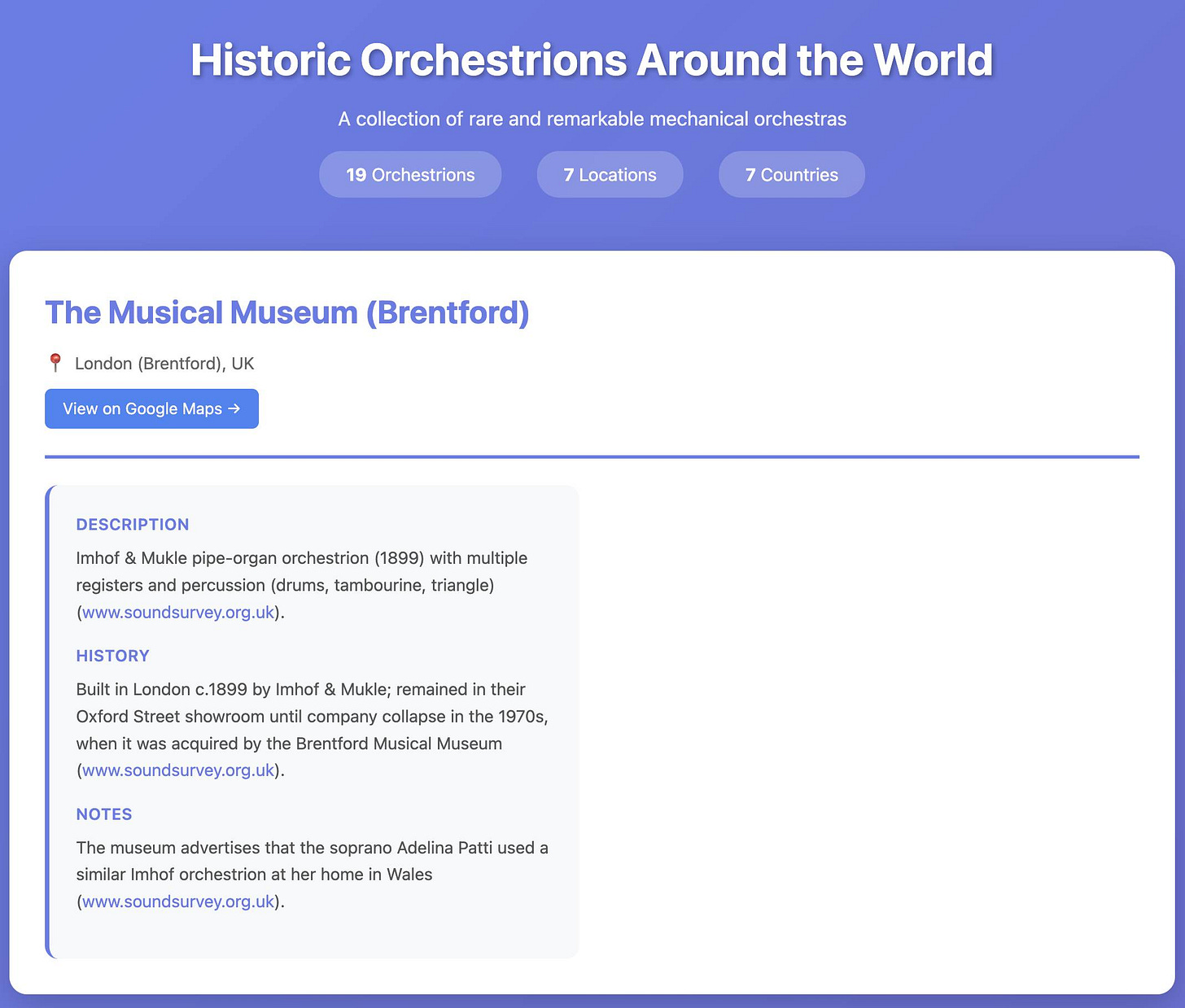Select the 7 Countries stat badge
Screen dimensions: 1185x1008
click(x=791, y=174)
